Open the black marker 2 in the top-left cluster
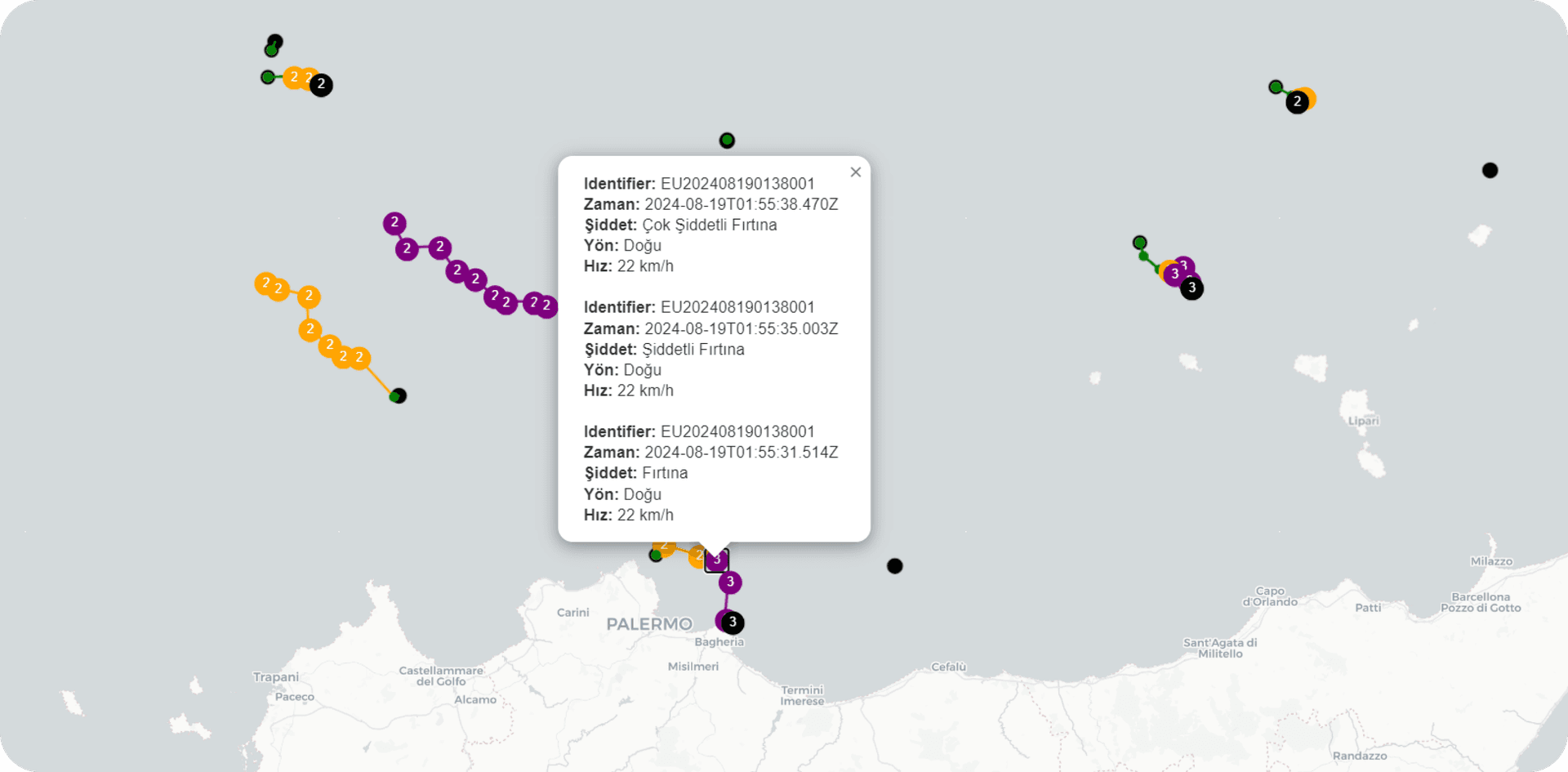This screenshot has width=1568, height=772. pyautogui.click(x=321, y=84)
